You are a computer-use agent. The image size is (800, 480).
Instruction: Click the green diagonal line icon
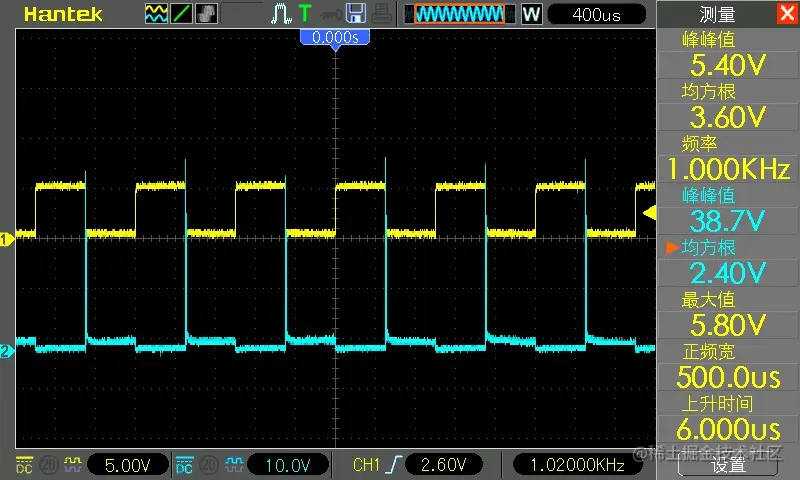181,14
